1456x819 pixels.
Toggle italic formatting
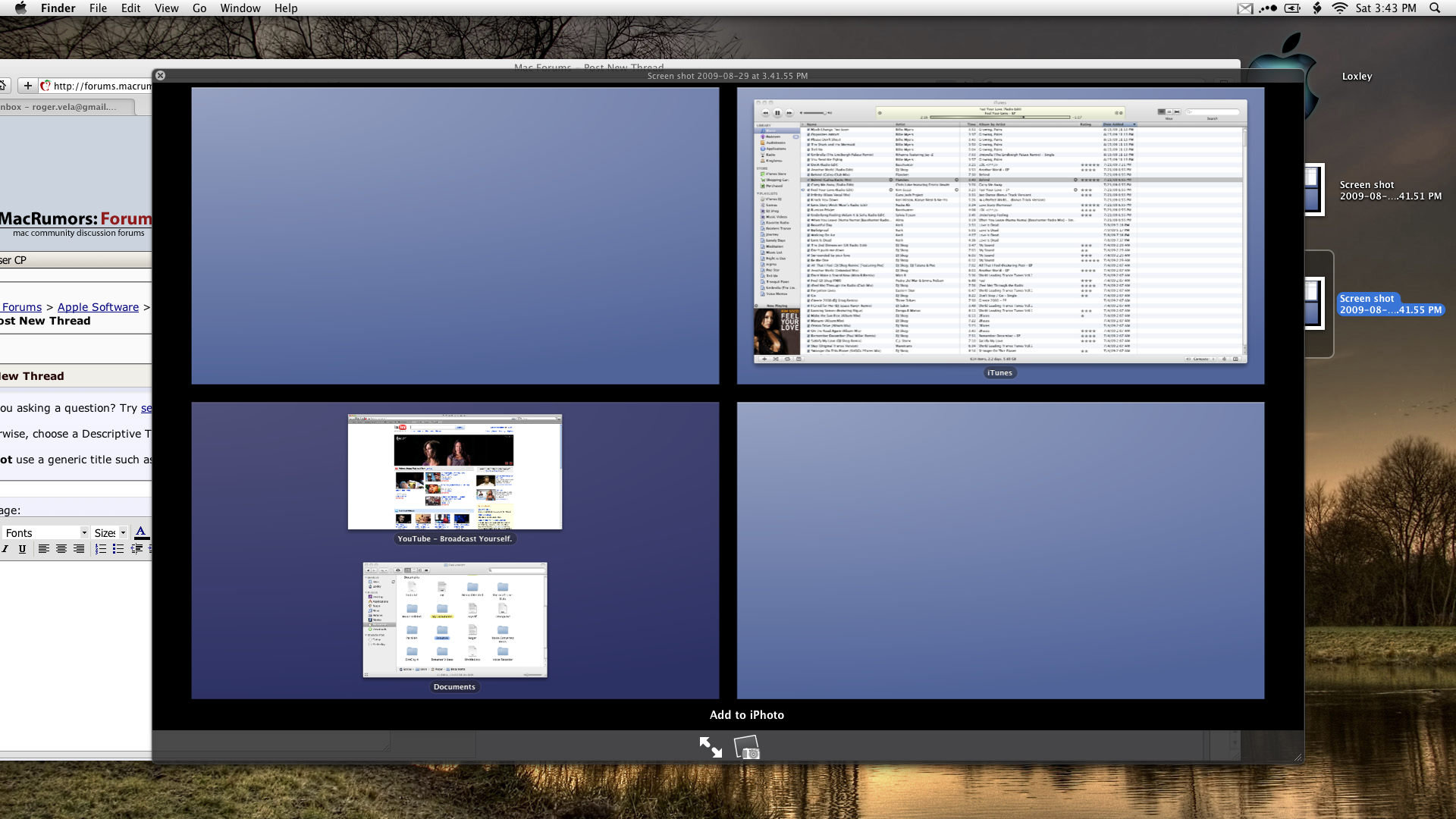pos(5,549)
